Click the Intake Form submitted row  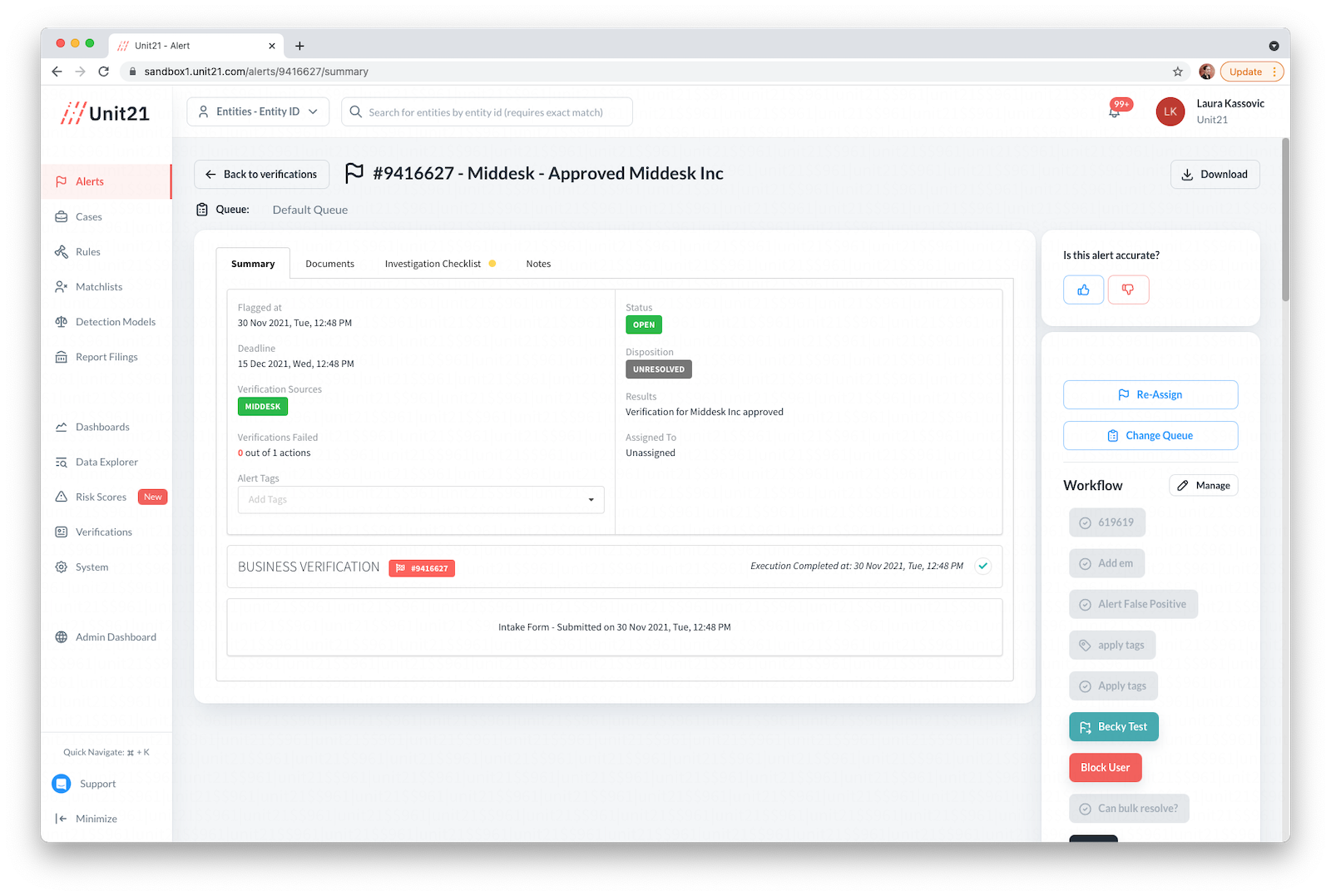coord(614,627)
